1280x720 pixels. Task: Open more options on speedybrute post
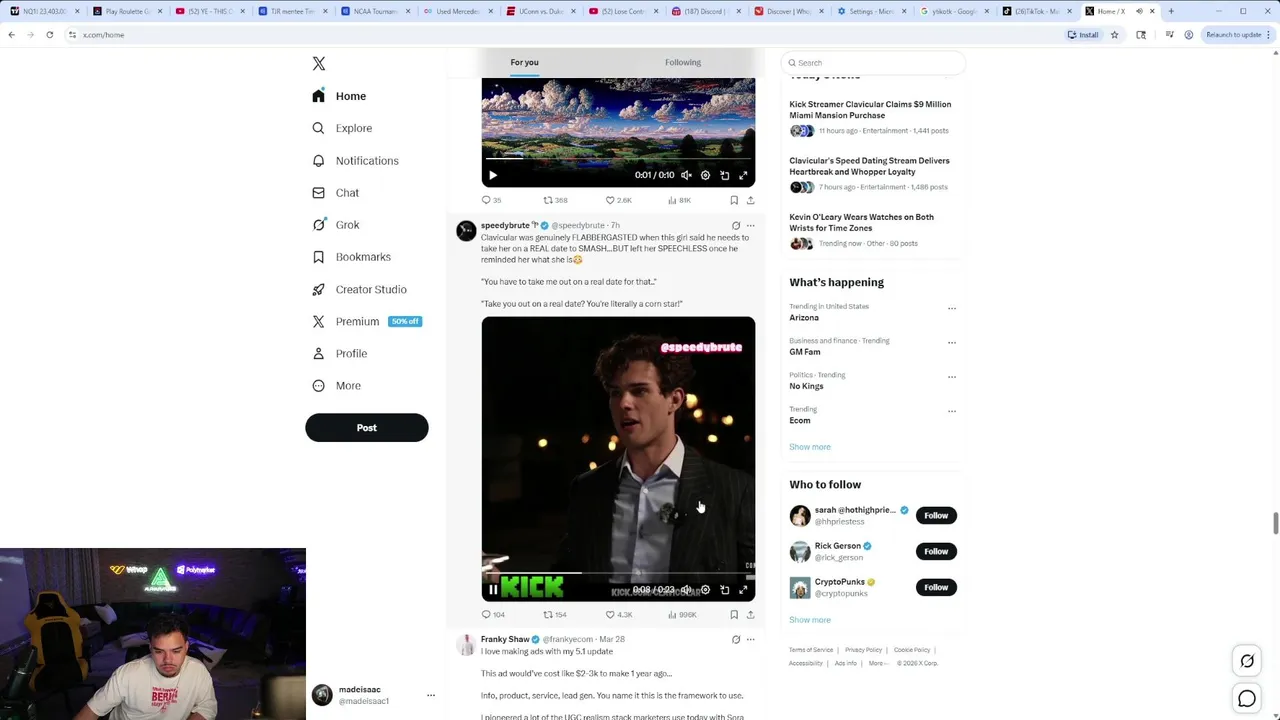(751, 225)
